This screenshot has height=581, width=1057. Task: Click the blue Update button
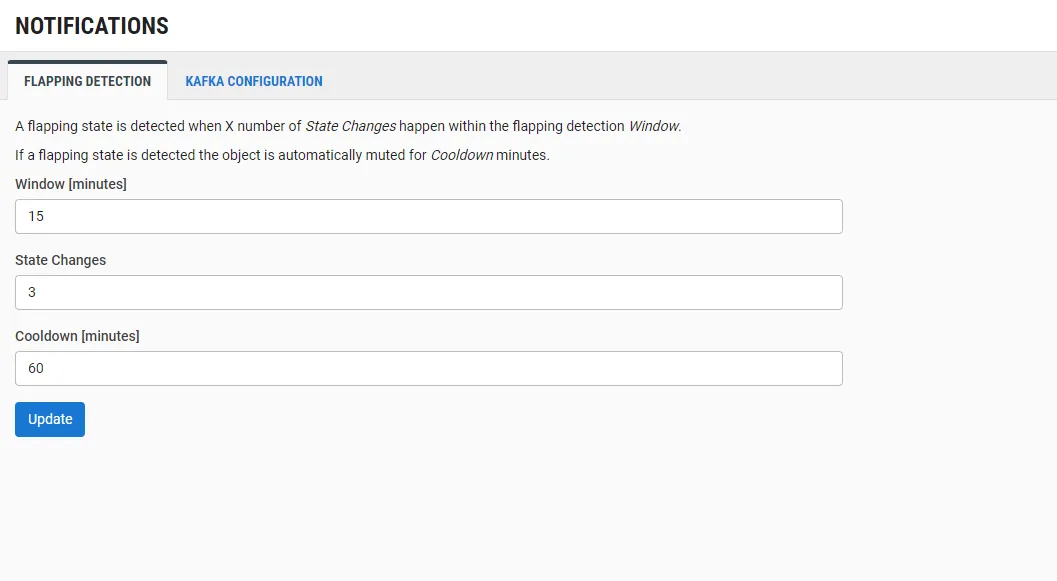tap(50, 419)
